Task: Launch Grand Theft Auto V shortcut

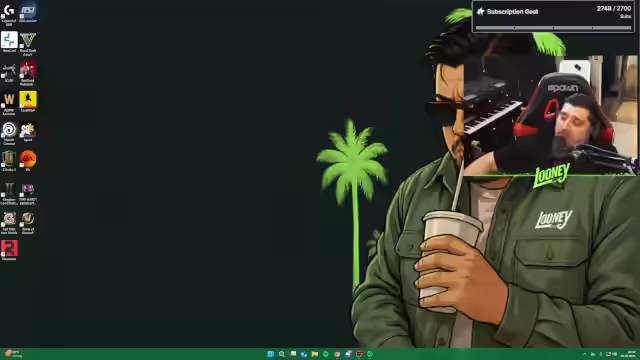Action: click(x=28, y=43)
